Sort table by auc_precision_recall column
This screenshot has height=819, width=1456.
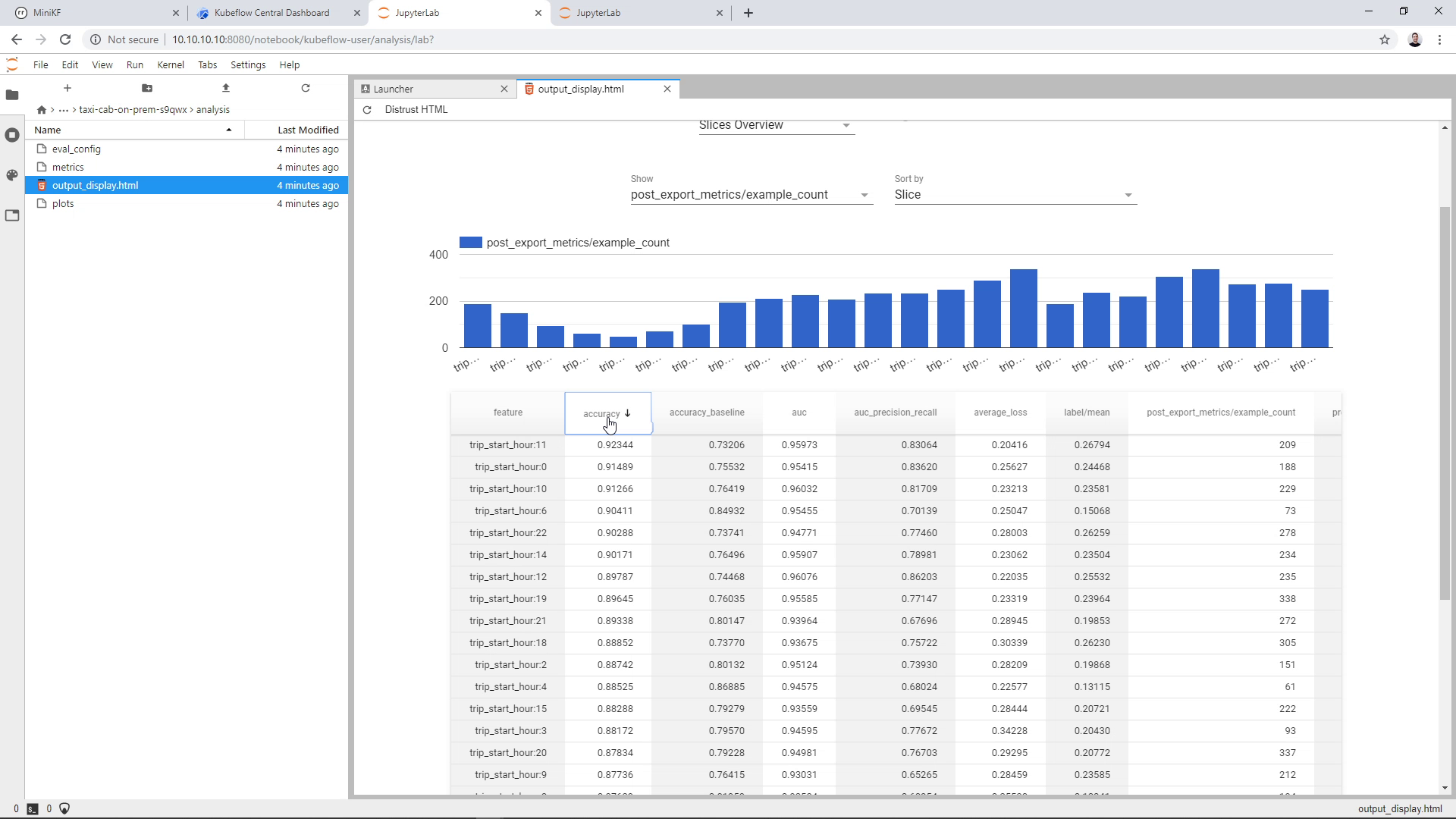coord(896,413)
